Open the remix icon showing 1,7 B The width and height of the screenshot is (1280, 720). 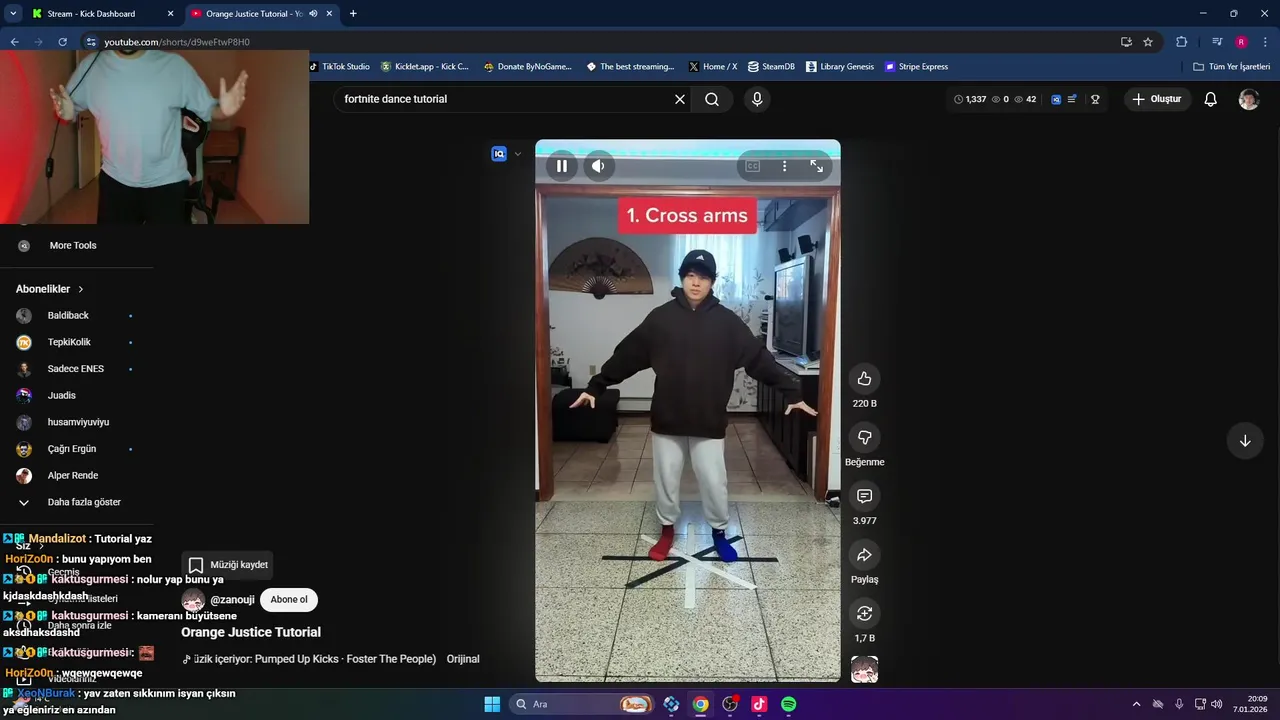864,613
